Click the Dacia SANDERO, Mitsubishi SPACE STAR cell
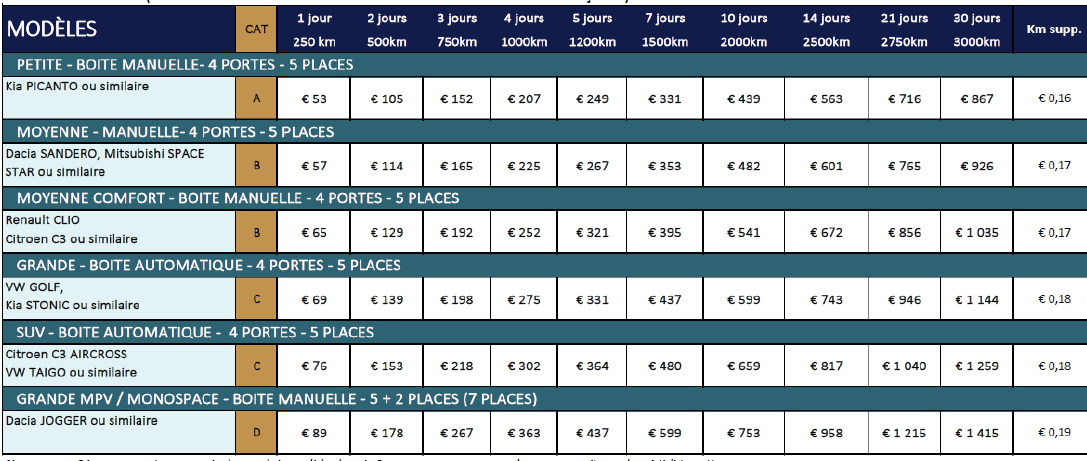Image resolution: width=1087 pixels, height=461 pixels. 119,165
